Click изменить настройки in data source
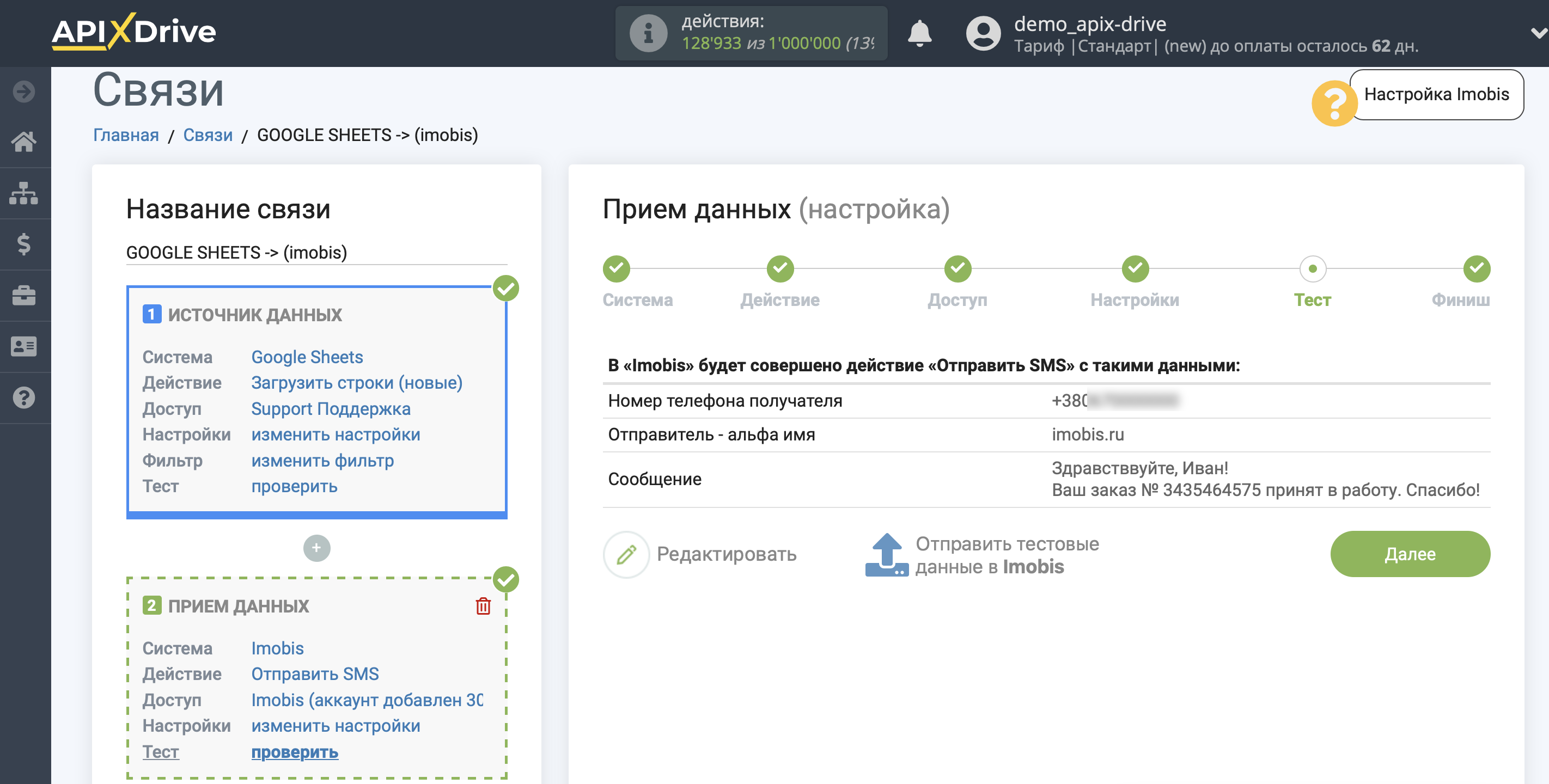The height and width of the screenshot is (784, 1549). tap(336, 434)
